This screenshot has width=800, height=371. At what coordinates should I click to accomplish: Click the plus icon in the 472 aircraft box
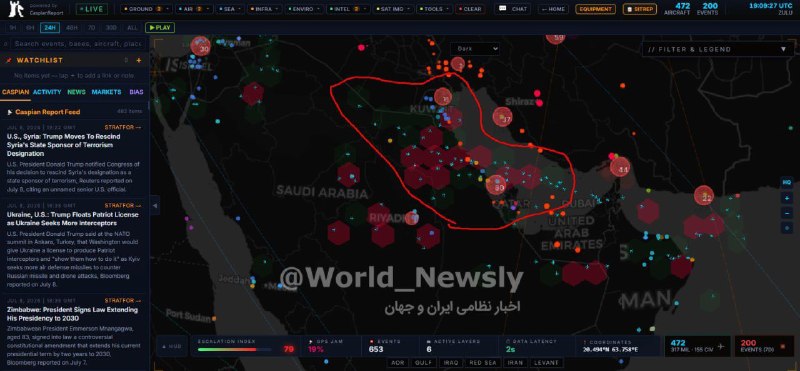[720, 347]
